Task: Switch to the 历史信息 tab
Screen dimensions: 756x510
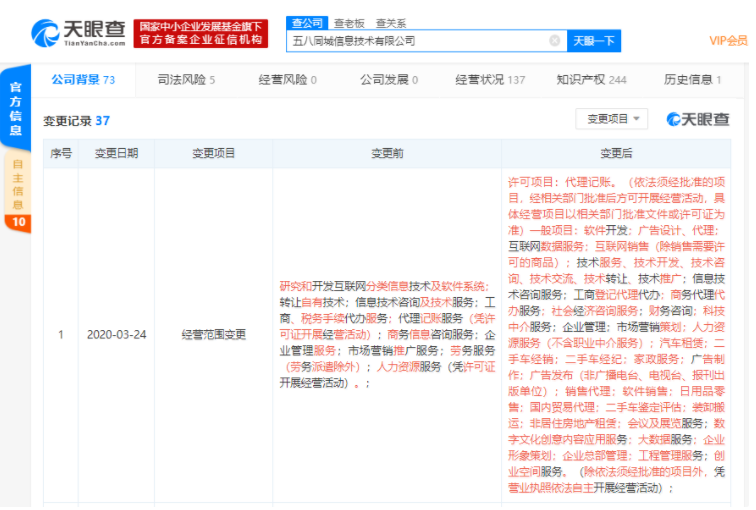Action: (x=692, y=80)
